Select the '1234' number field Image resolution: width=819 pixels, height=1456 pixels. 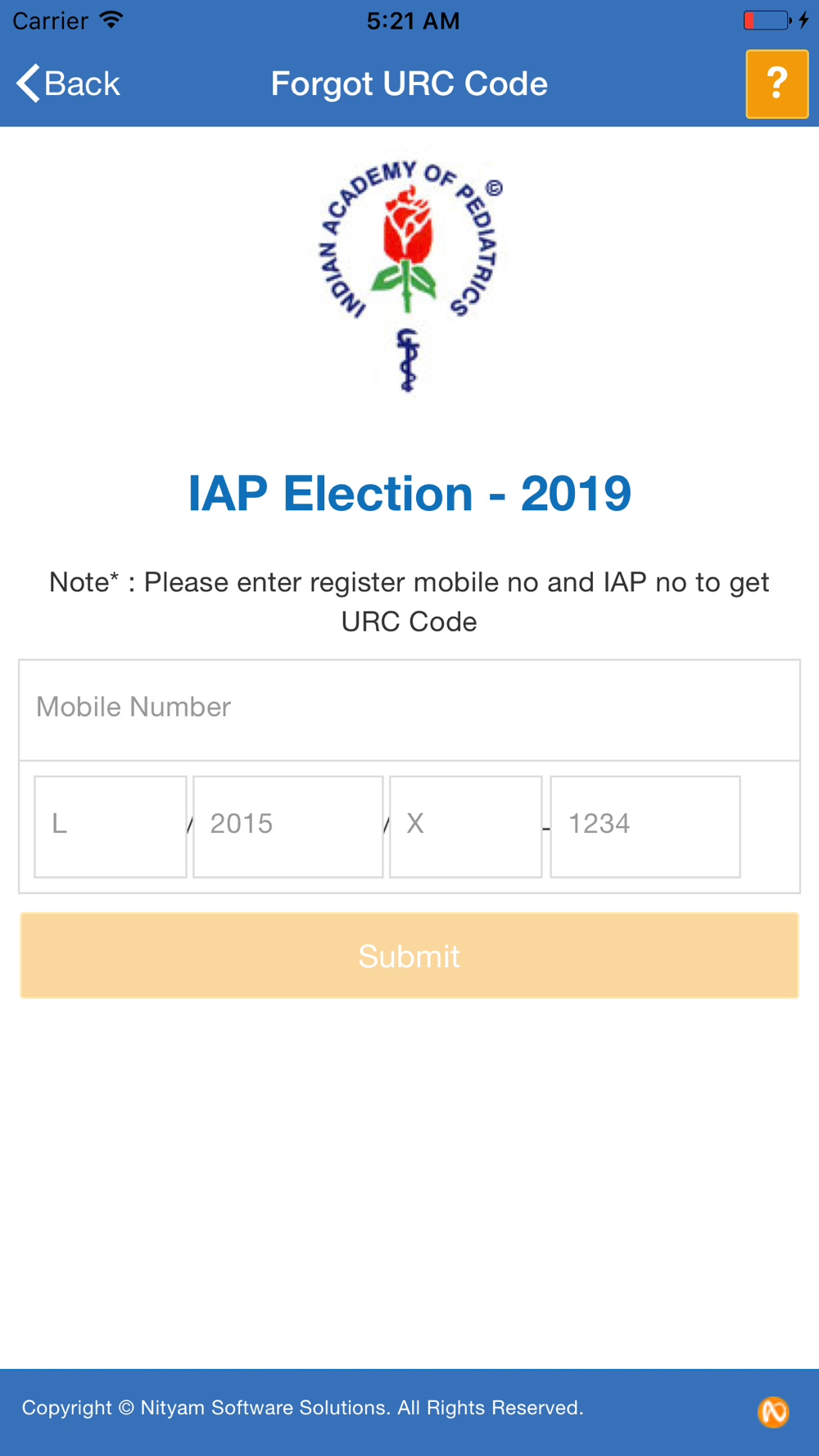[x=645, y=826]
